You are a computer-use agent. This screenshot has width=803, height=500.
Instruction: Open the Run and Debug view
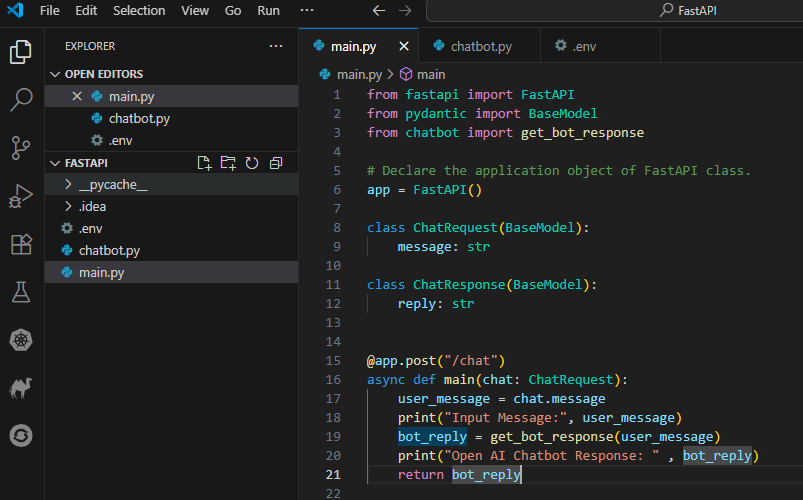(21, 196)
